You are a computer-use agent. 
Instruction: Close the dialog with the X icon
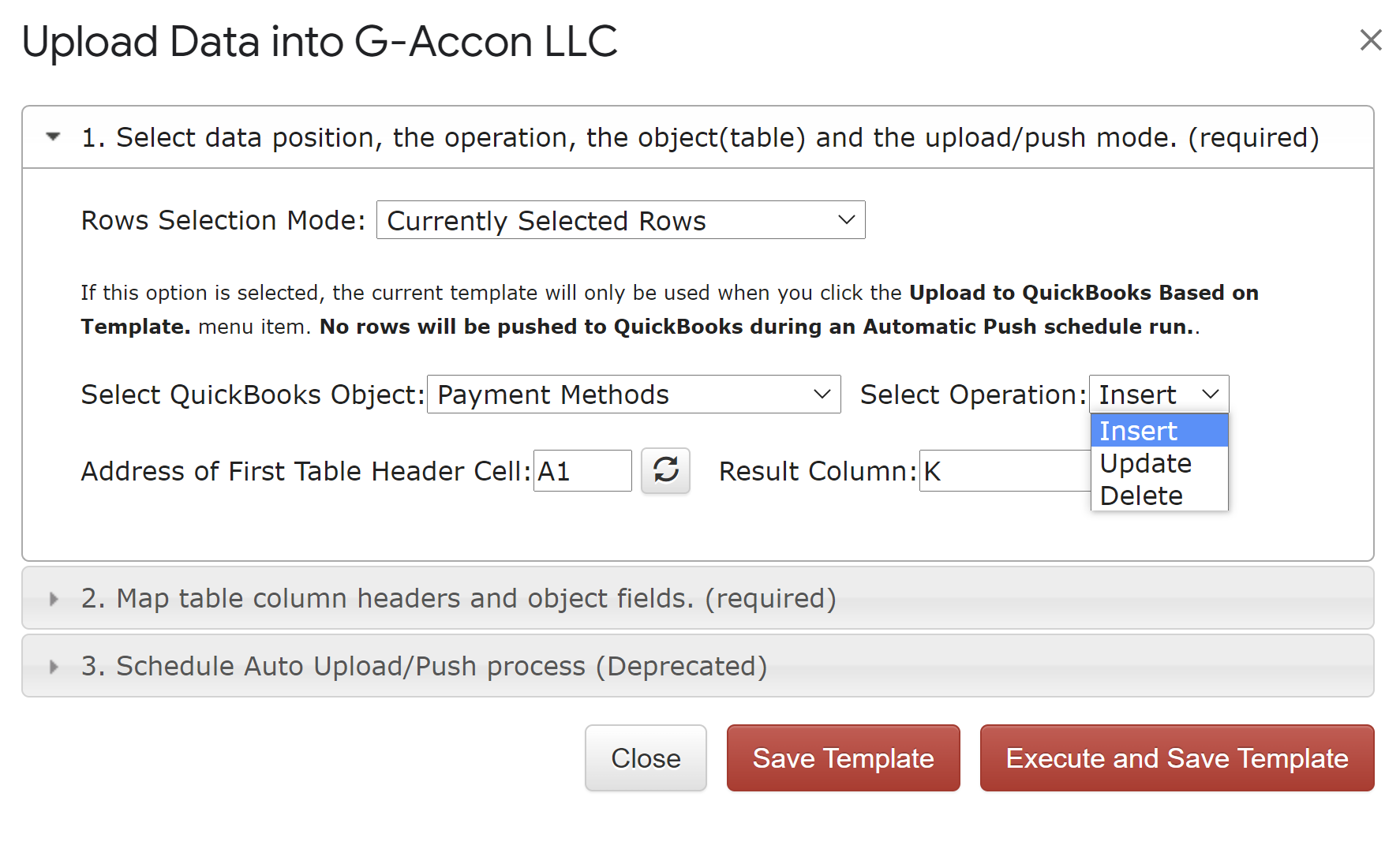(x=1371, y=39)
